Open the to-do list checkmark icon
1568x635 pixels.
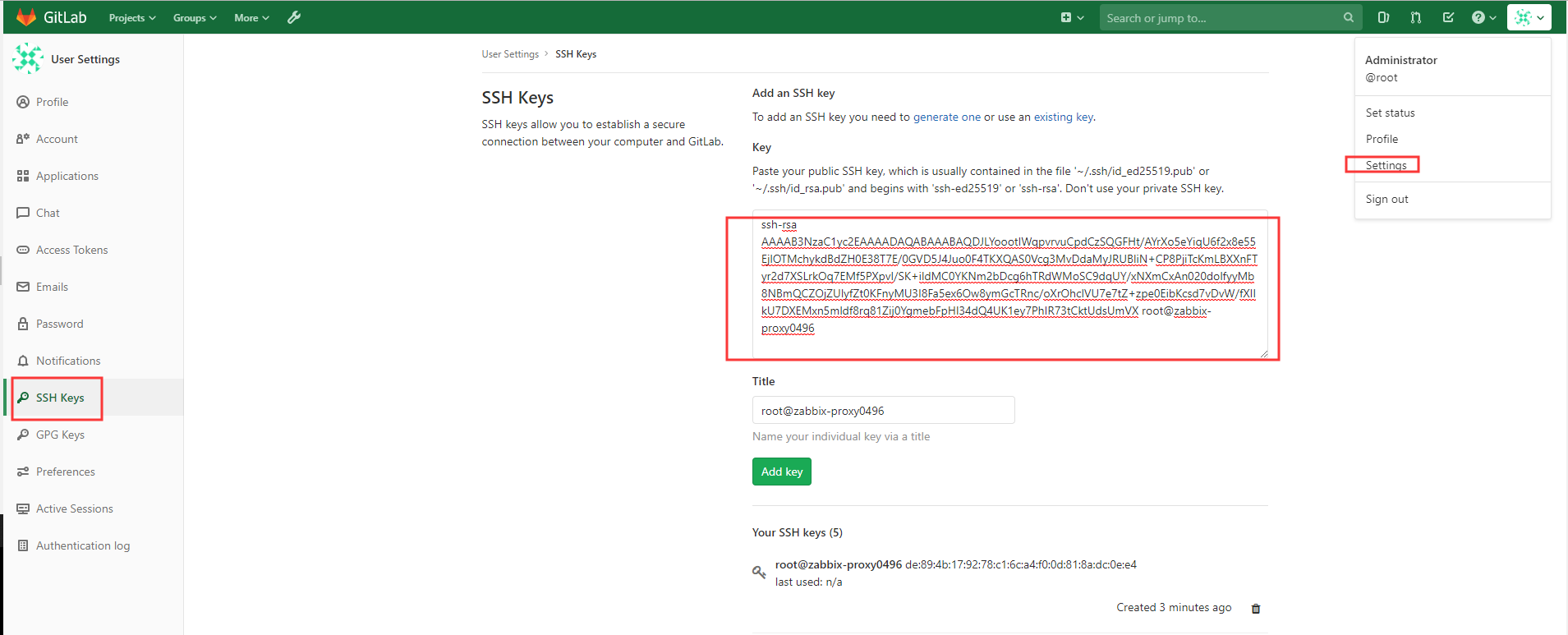click(1448, 17)
